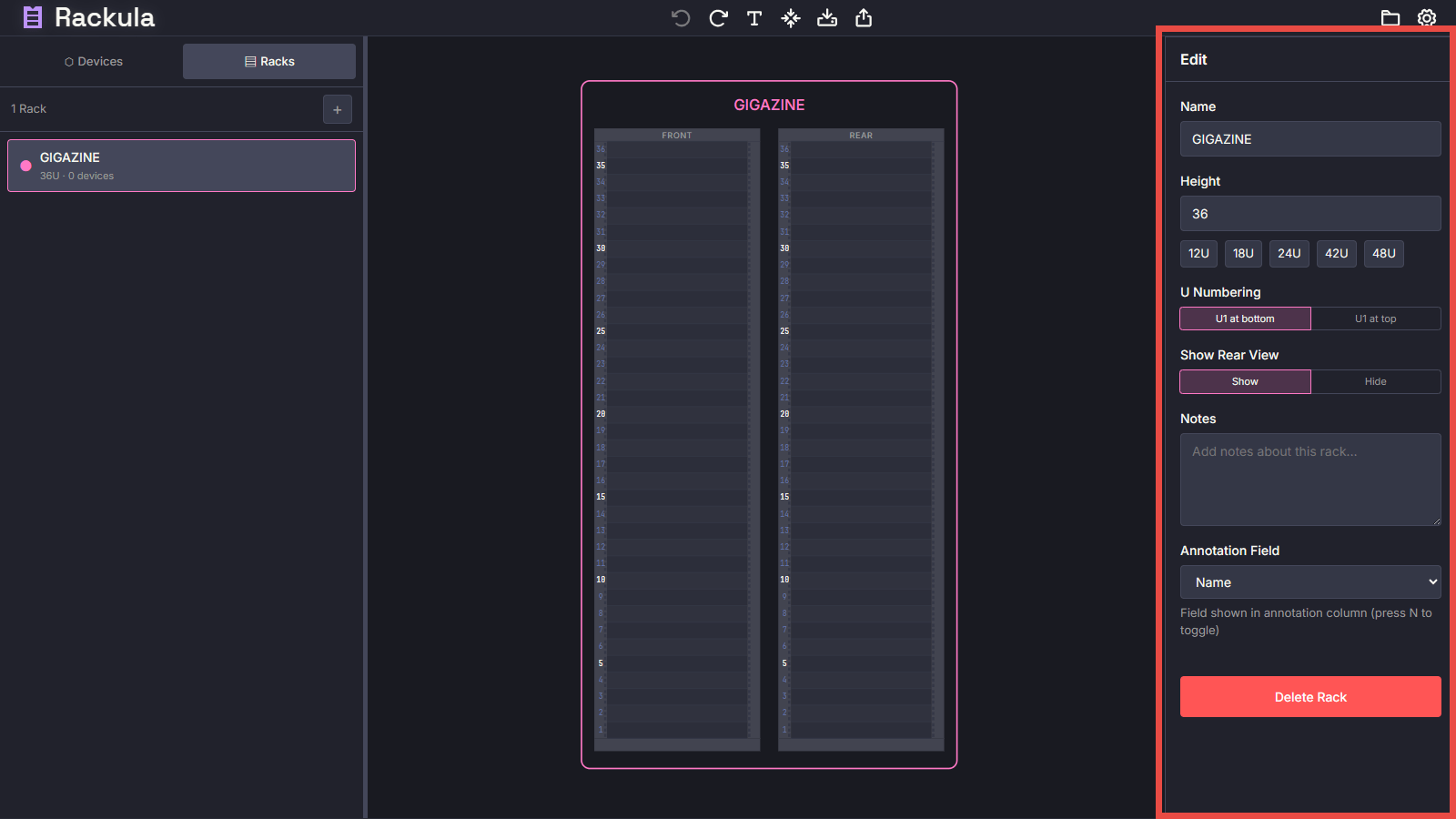Click the fit-to-view arrows icon
Screen dimensions: 1456x819
(x=791, y=18)
